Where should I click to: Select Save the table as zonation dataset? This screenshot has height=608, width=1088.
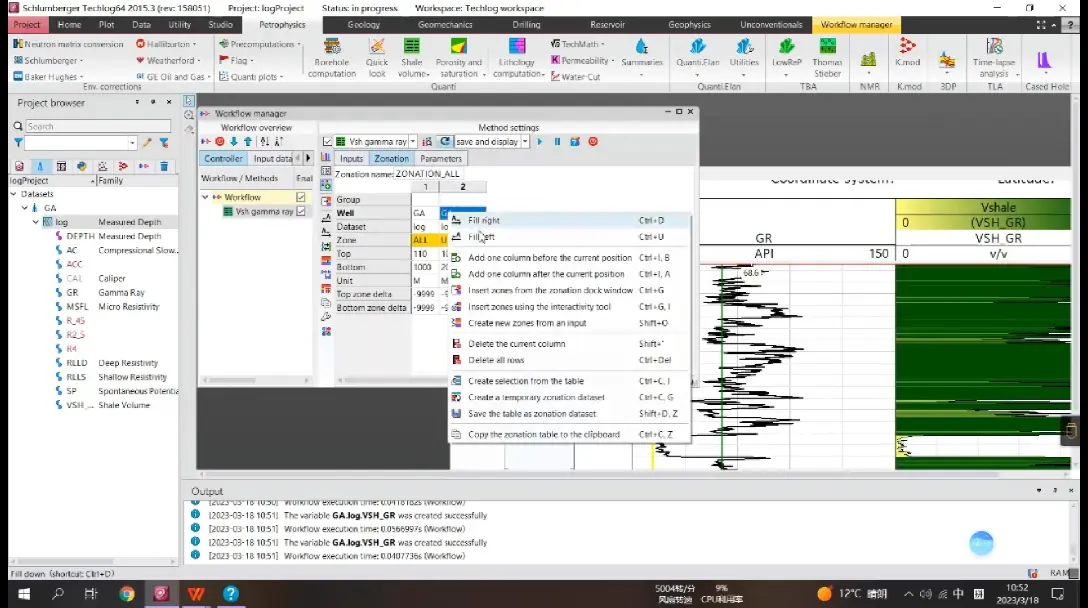click(569, 414)
